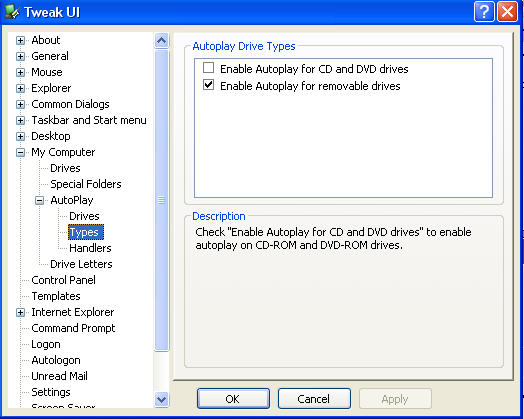Click the OK button
Image resolution: width=524 pixels, height=419 pixels.
click(233, 399)
